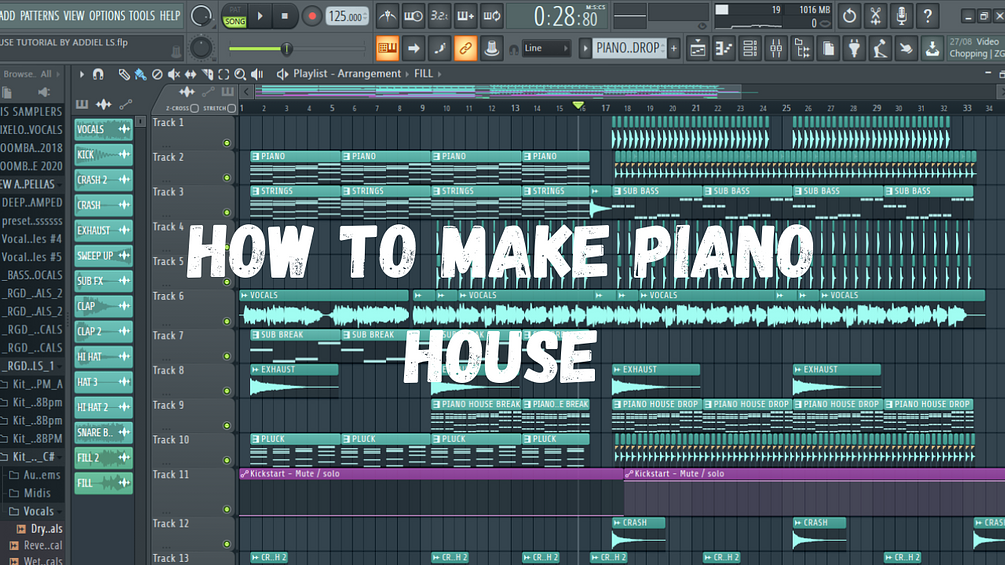Image resolution: width=1005 pixels, height=565 pixels.
Task: Open the Mixer icon
Action: click(x=776, y=48)
